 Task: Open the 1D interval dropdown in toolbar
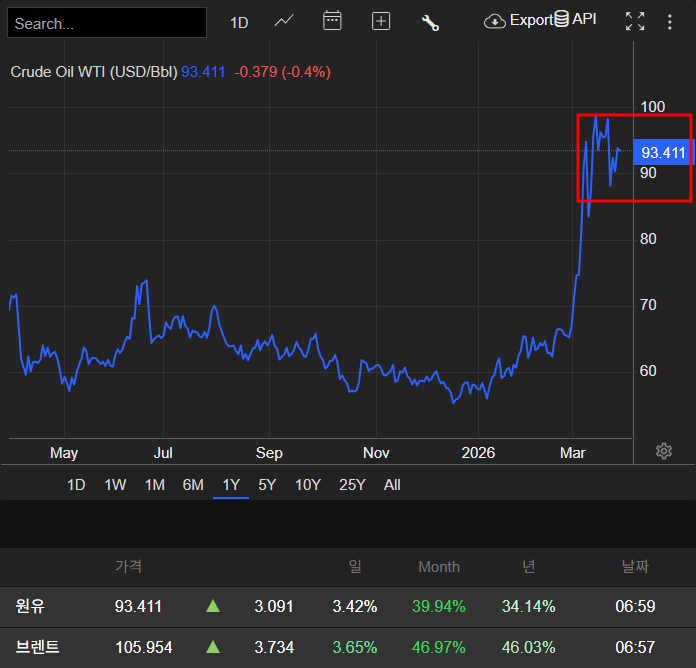point(239,22)
